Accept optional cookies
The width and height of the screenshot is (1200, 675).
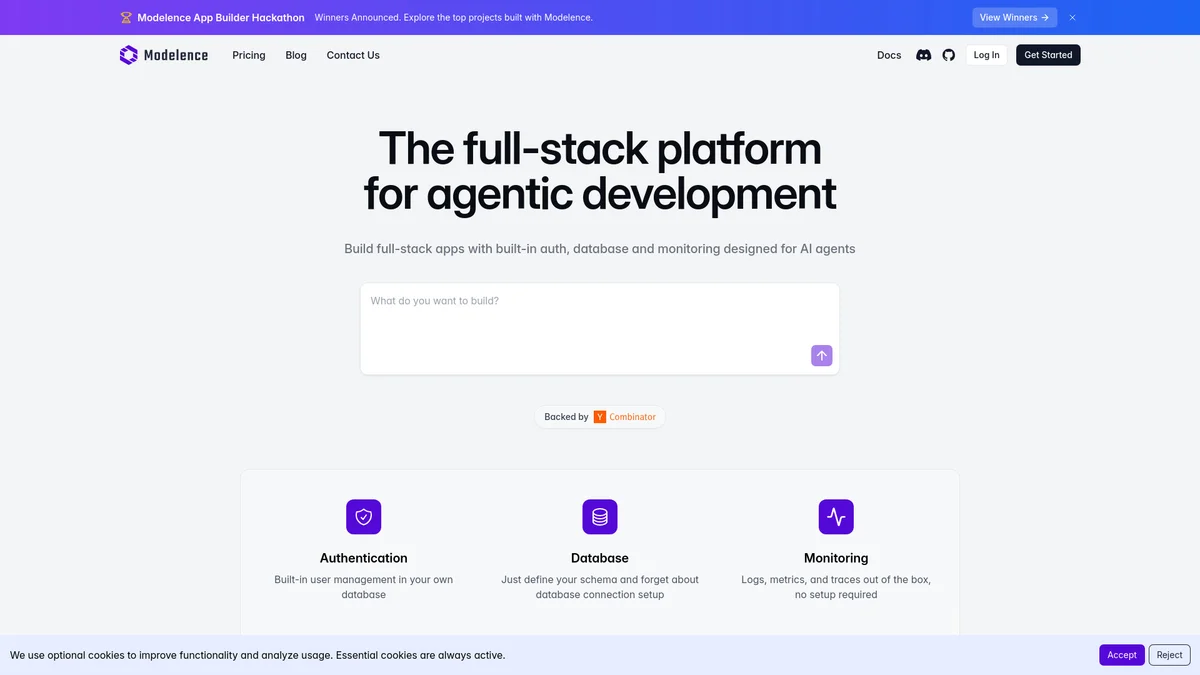[x=1121, y=655]
